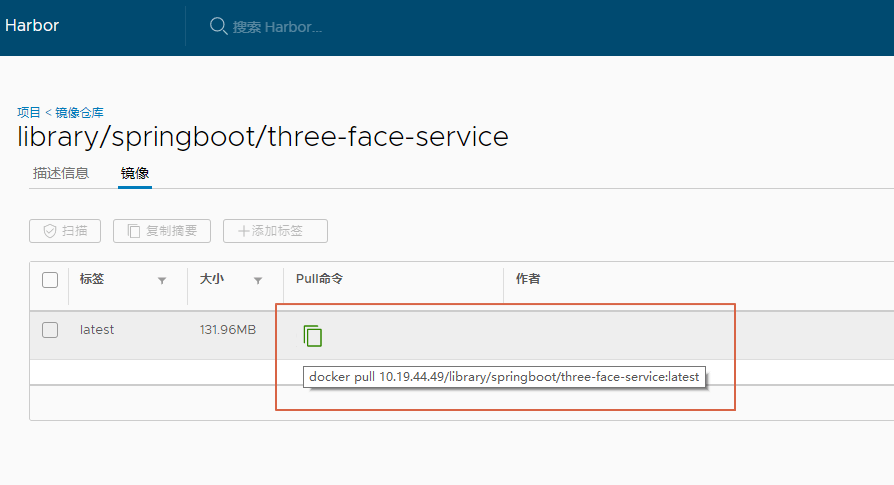Click the Harbor logo in the header
Screen dimensions: 894x485
pyautogui.click(x=32, y=26)
